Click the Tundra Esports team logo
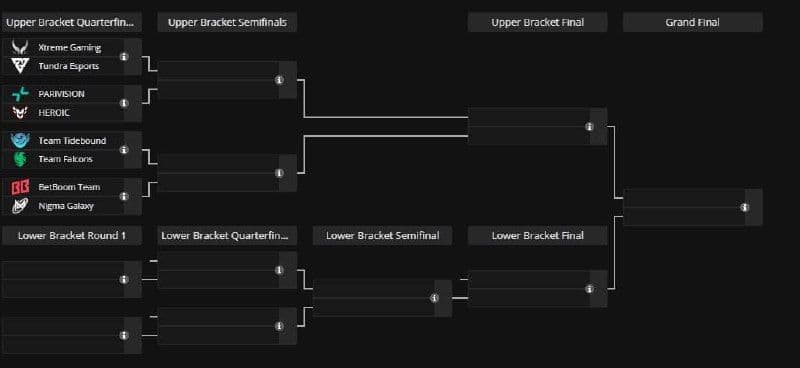This screenshot has height=368, width=800. coord(20,66)
